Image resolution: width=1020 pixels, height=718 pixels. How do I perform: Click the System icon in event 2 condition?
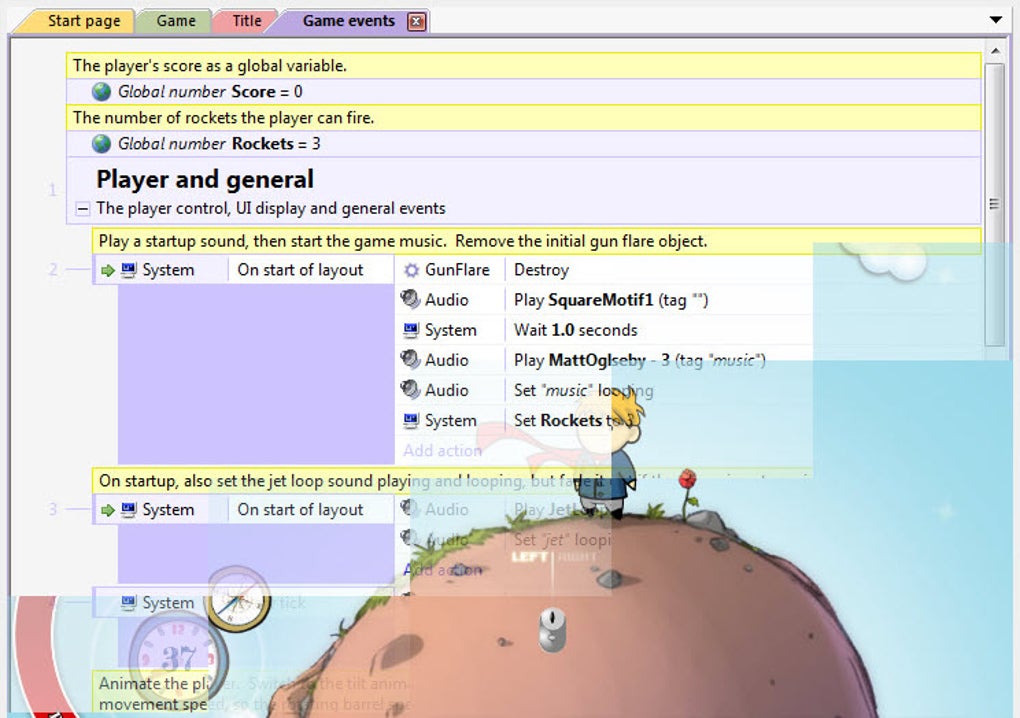pyautogui.click(x=129, y=270)
